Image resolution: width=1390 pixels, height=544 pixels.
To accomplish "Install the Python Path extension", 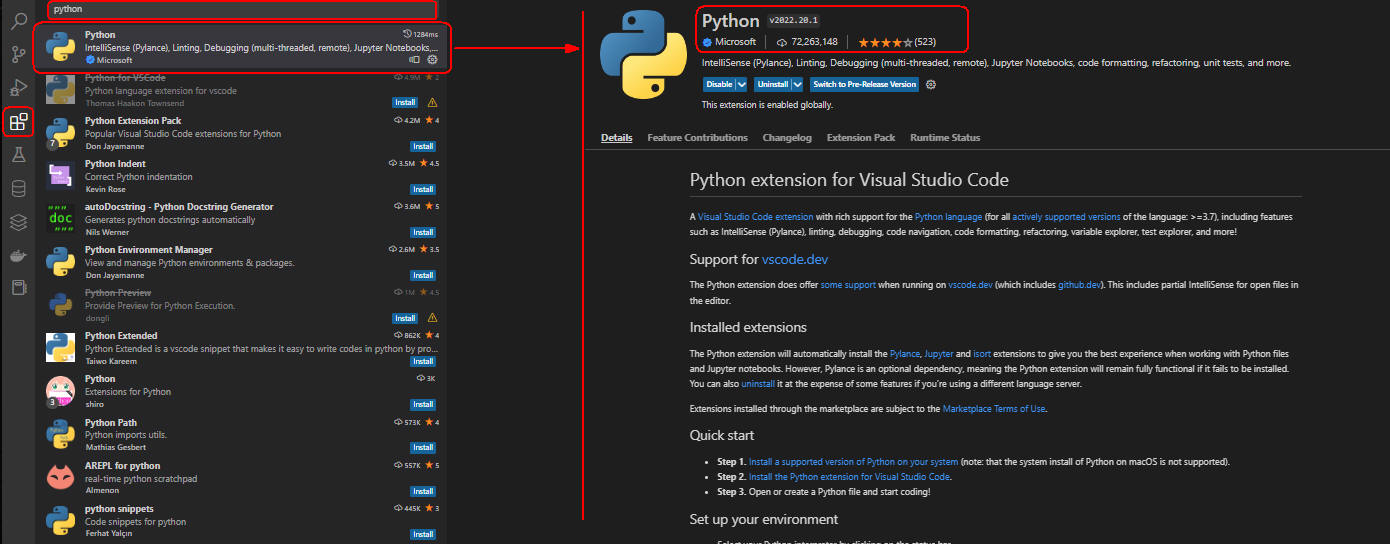I will [423, 447].
